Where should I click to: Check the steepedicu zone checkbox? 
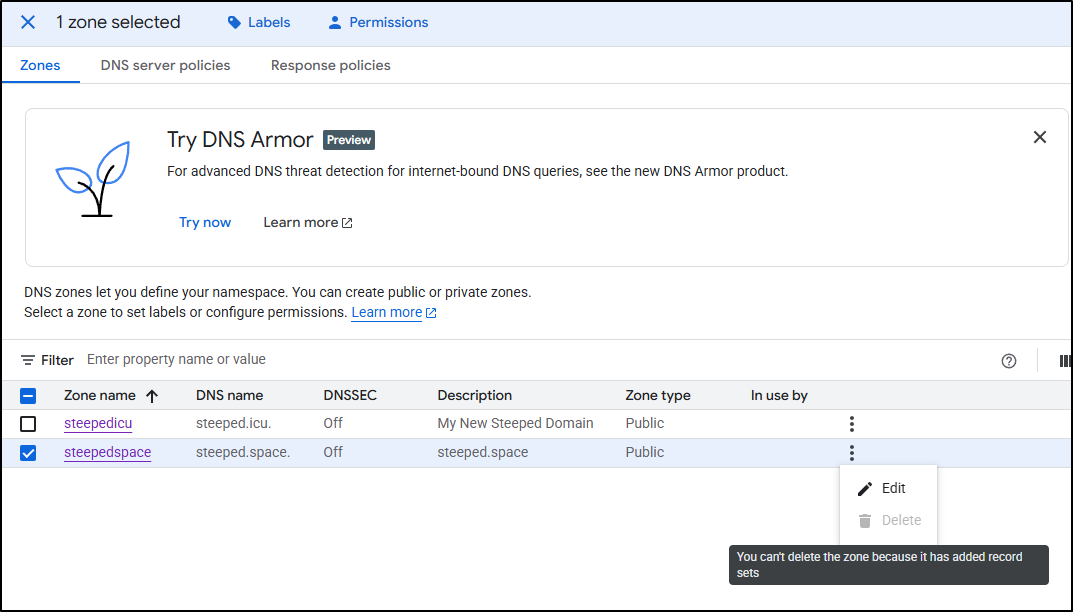[28, 424]
